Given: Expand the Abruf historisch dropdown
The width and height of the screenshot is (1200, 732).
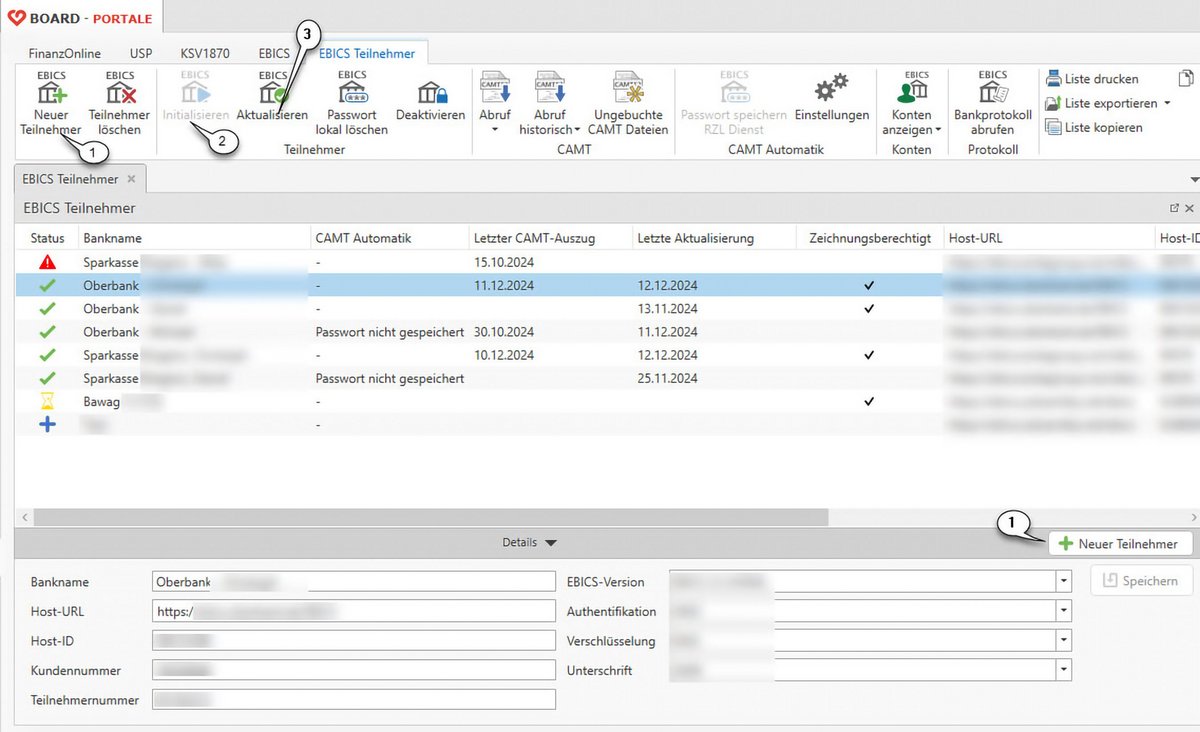Looking at the screenshot, I should pos(577,130).
